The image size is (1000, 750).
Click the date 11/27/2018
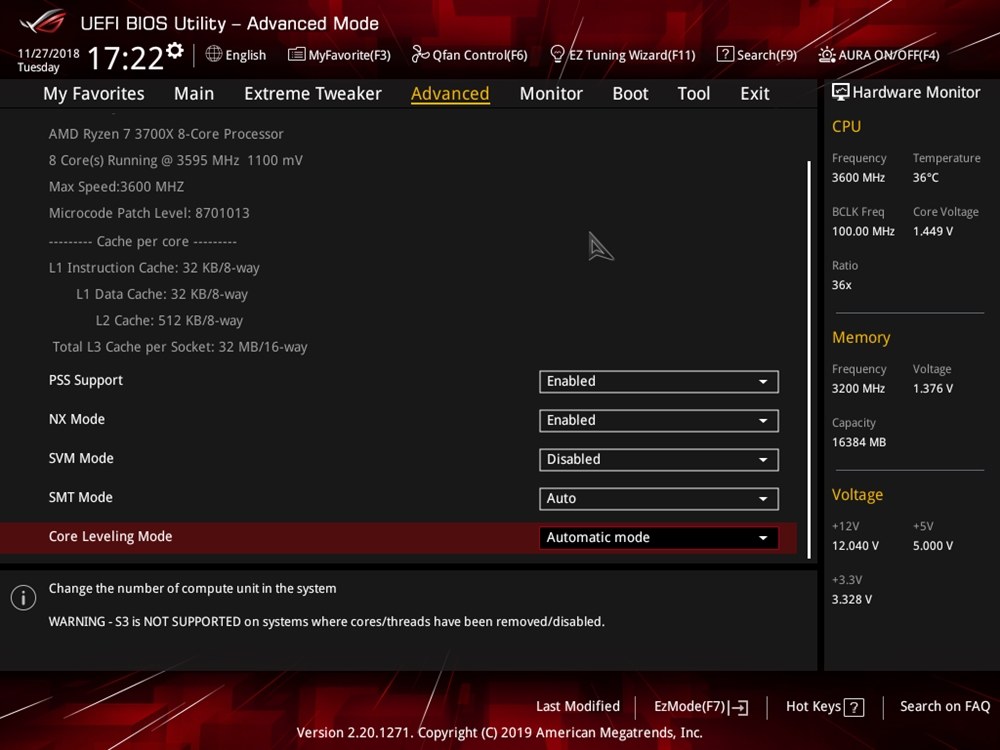[48, 54]
